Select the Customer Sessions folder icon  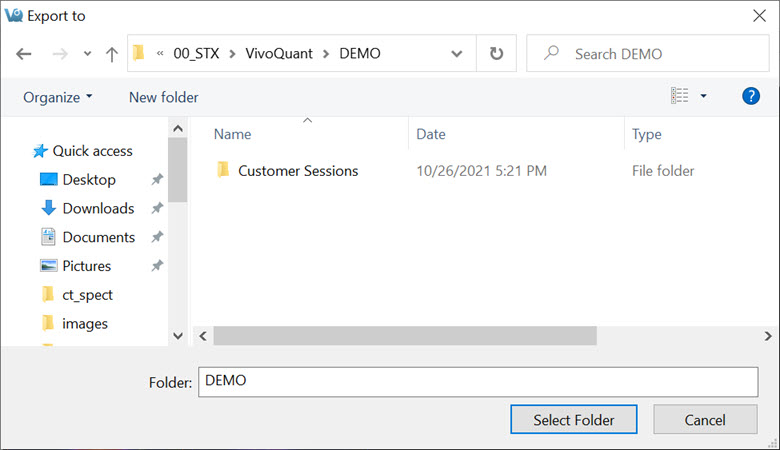coord(223,171)
